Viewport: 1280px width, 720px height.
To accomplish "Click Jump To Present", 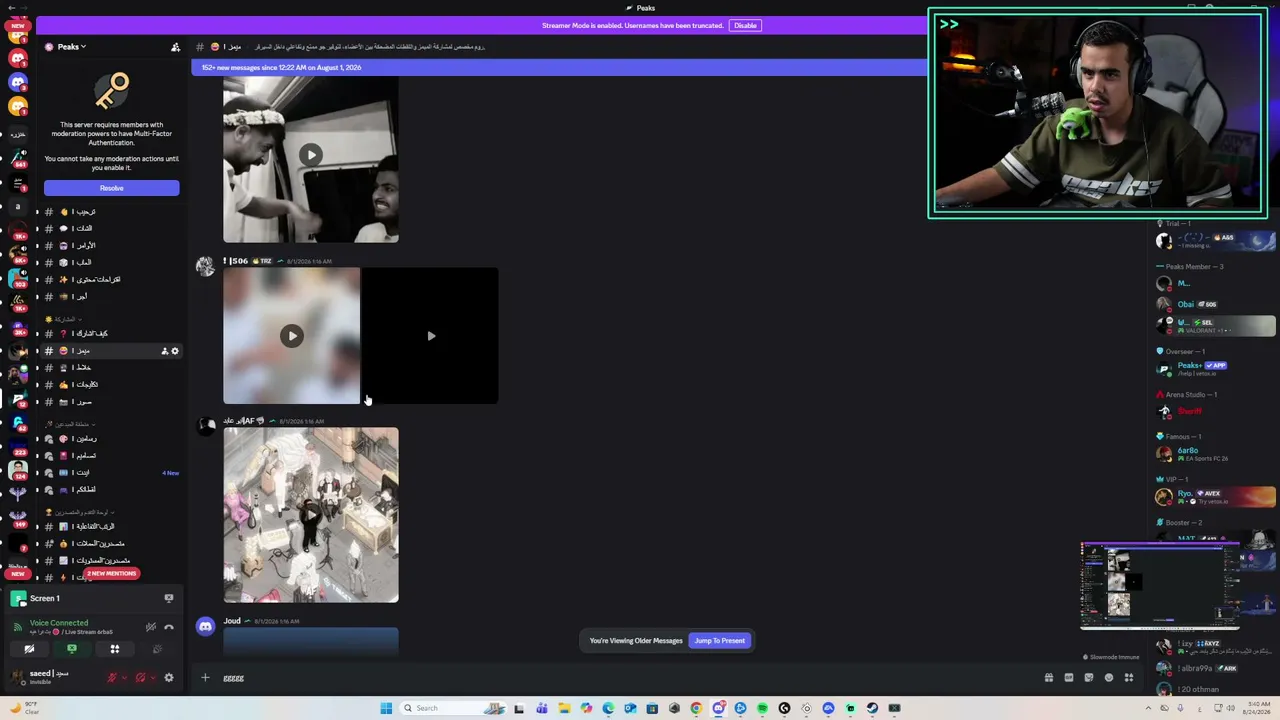I will point(719,640).
